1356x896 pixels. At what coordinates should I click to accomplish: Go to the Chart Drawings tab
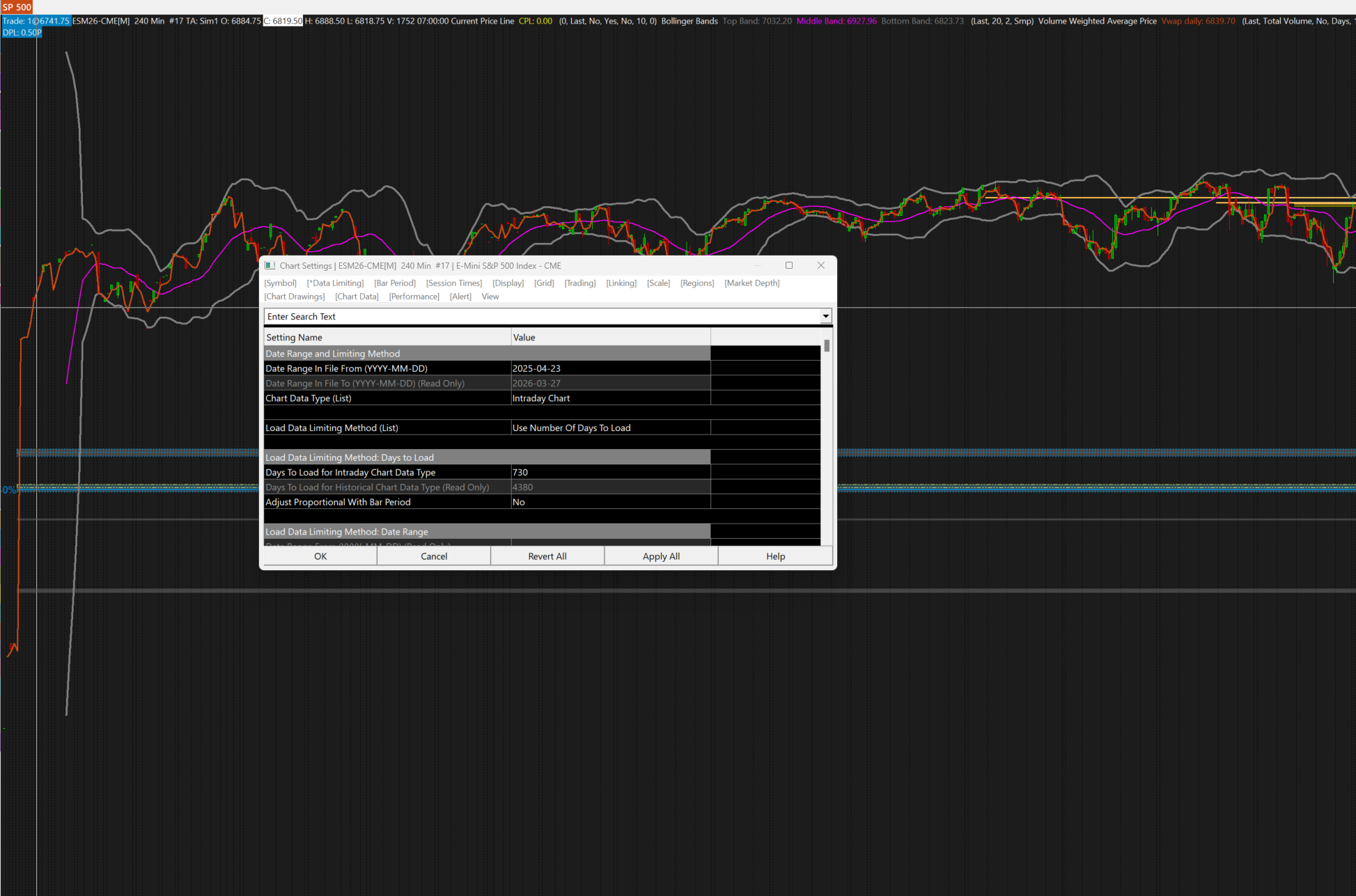tap(294, 297)
